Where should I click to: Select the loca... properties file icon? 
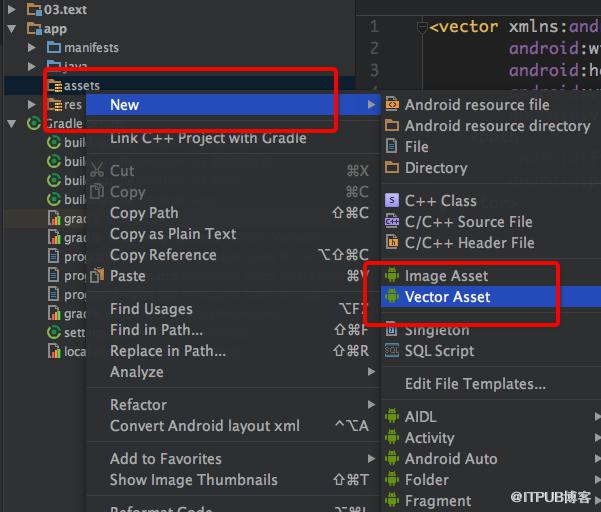coord(54,351)
